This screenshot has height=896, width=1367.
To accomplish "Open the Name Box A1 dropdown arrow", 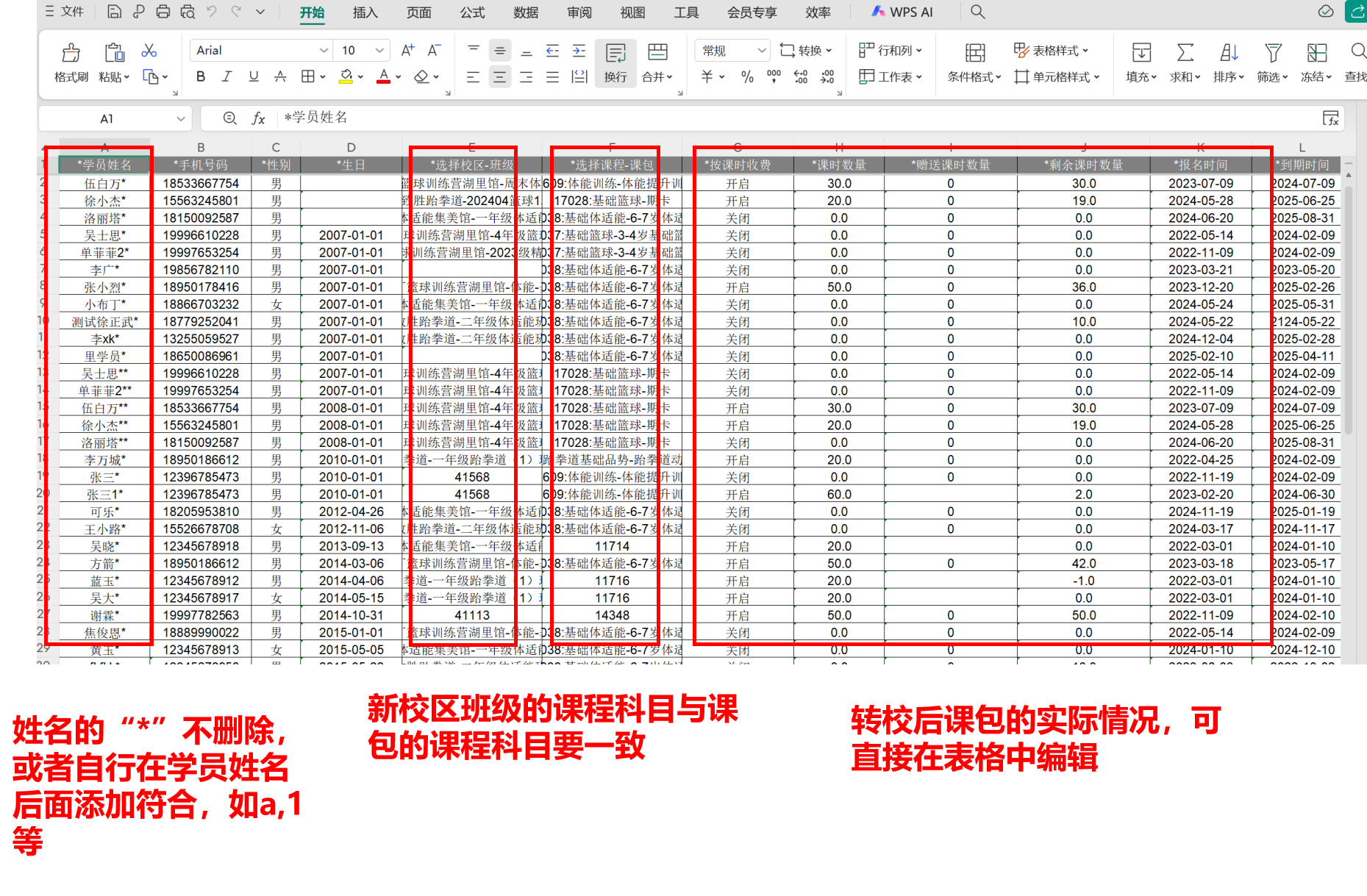I will (x=181, y=118).
